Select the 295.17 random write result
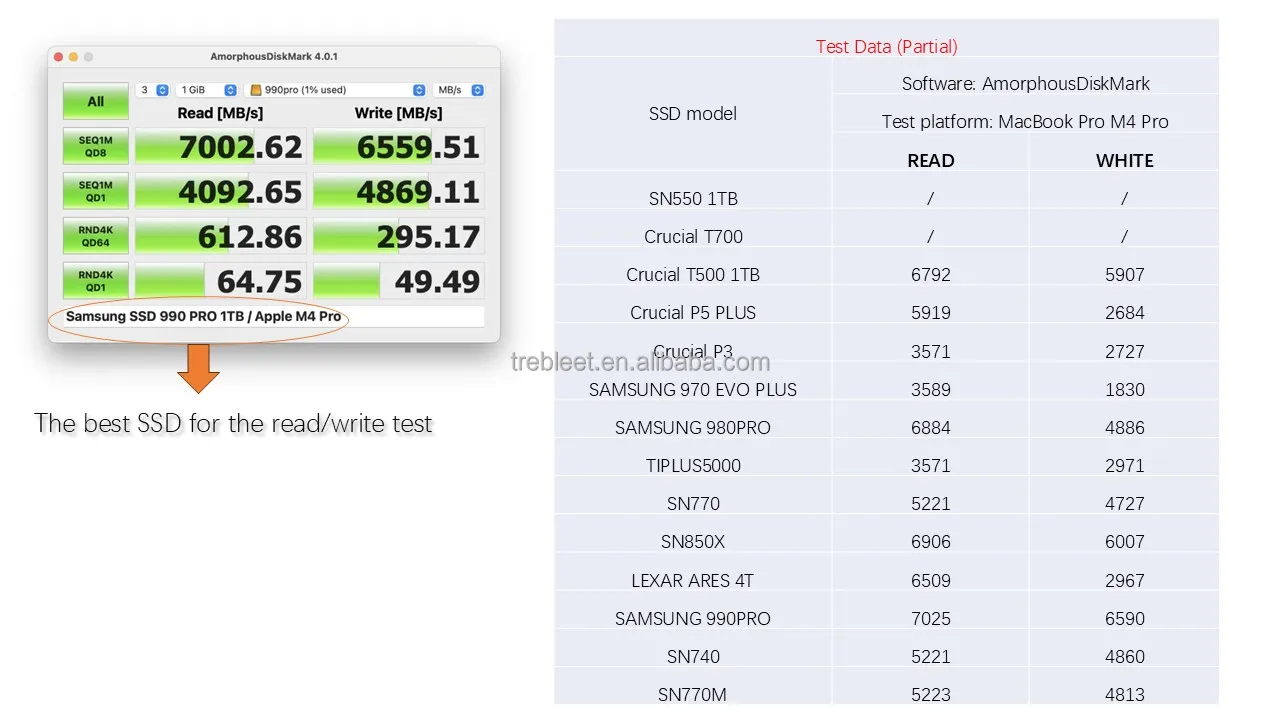The image size is (1280, 720). [x=399, y=236]
